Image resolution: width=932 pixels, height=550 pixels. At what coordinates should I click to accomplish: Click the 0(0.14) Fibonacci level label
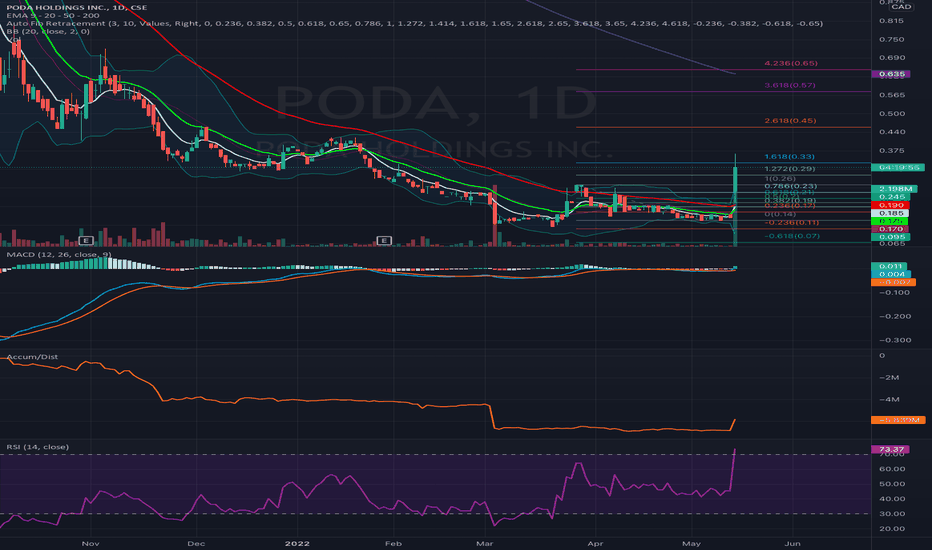(780, 214)
